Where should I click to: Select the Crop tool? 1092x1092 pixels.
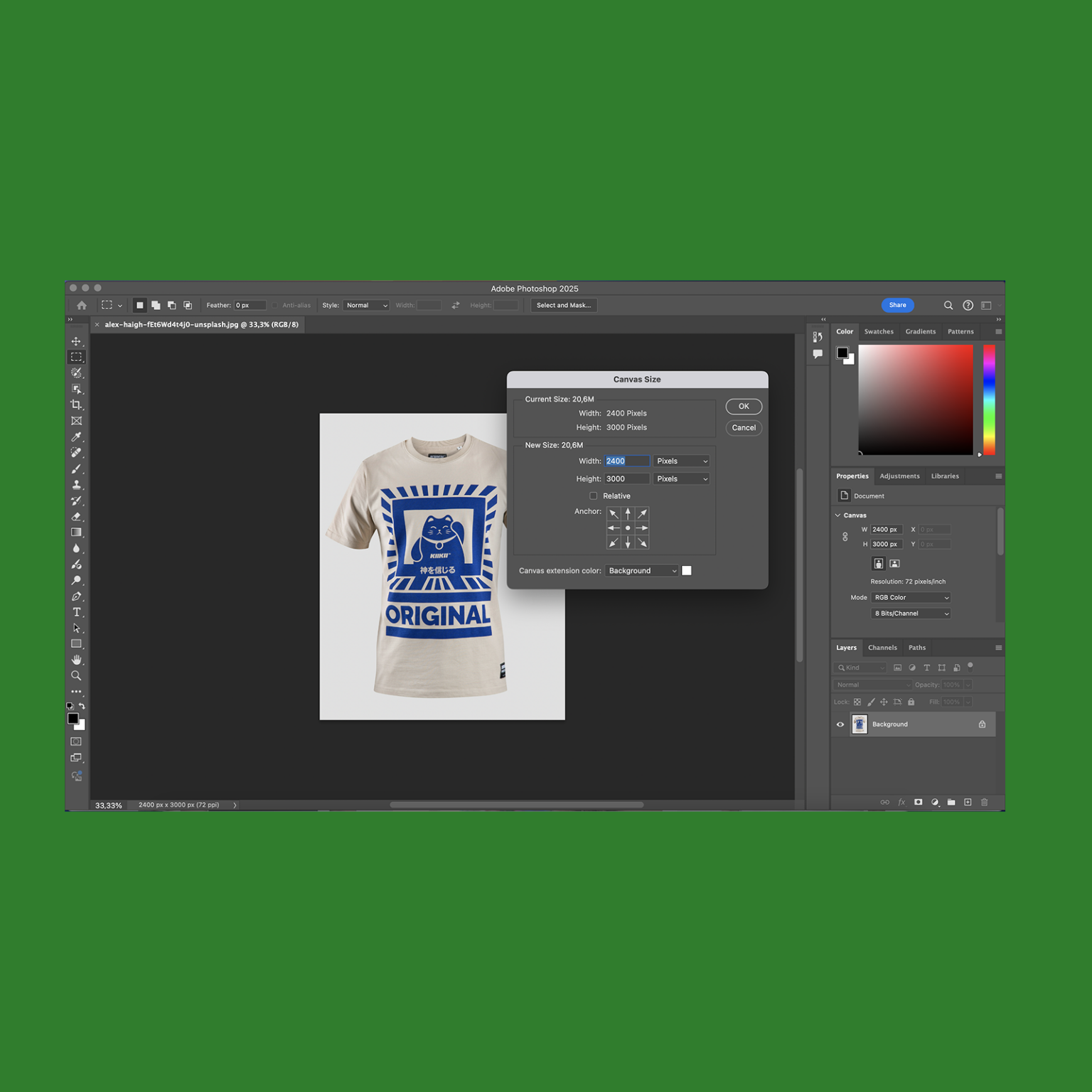click(x=76, y=405)
